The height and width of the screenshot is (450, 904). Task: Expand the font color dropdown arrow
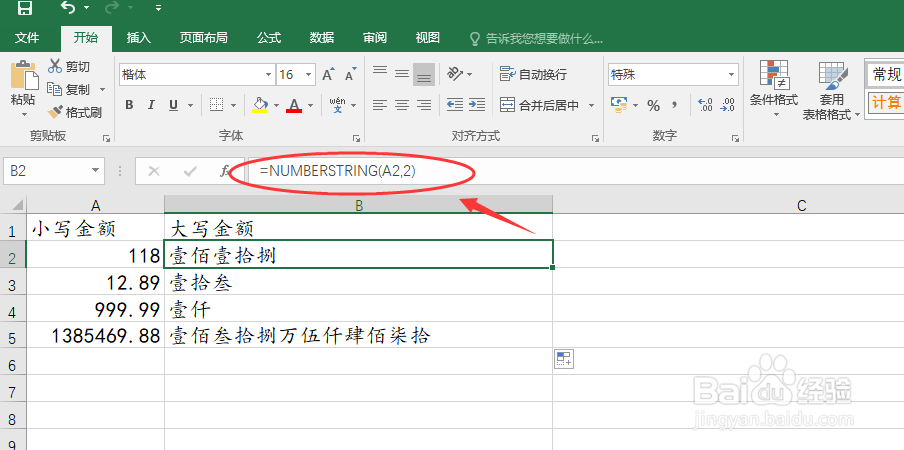[311, 105]
